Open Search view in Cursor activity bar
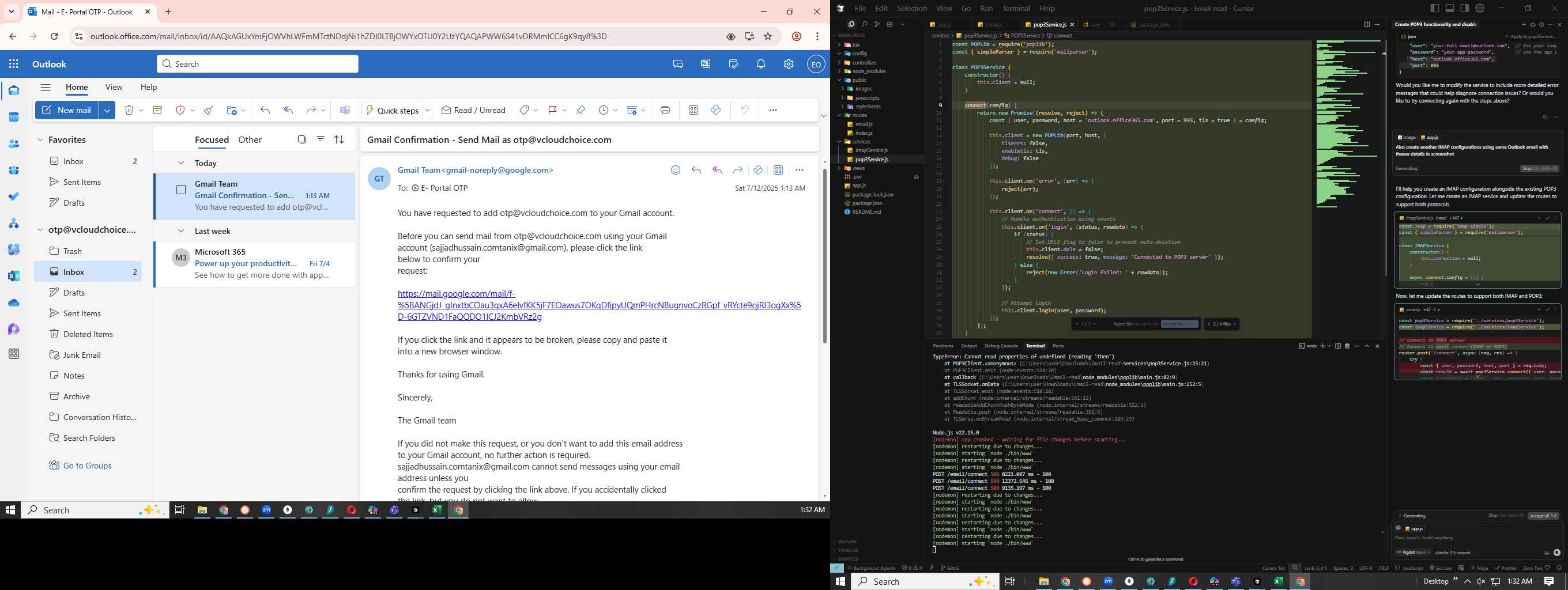Viewport: 1568px width, 590px height. coord(864,24)
